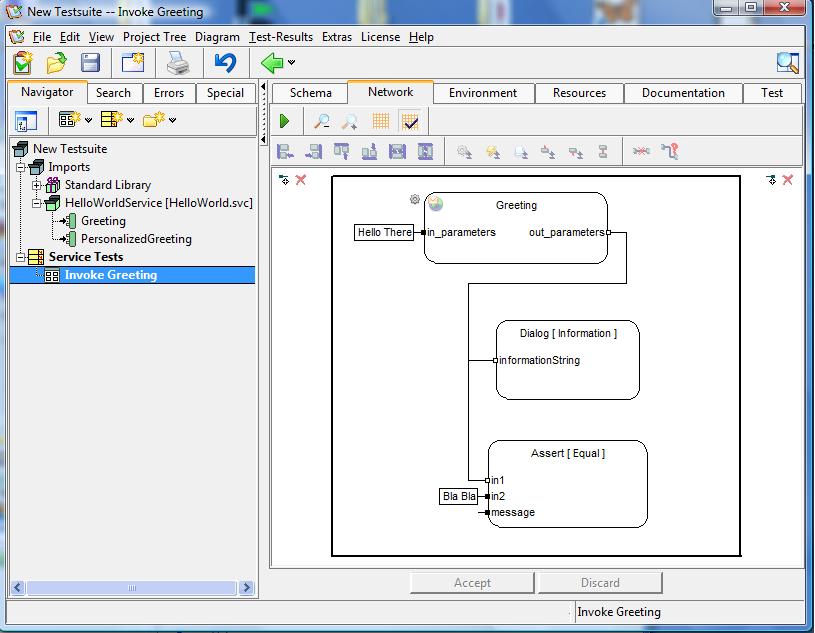Click the green Run button in Network toolbar
This screenshot has width=815, height=633.
tap(285, 121)
